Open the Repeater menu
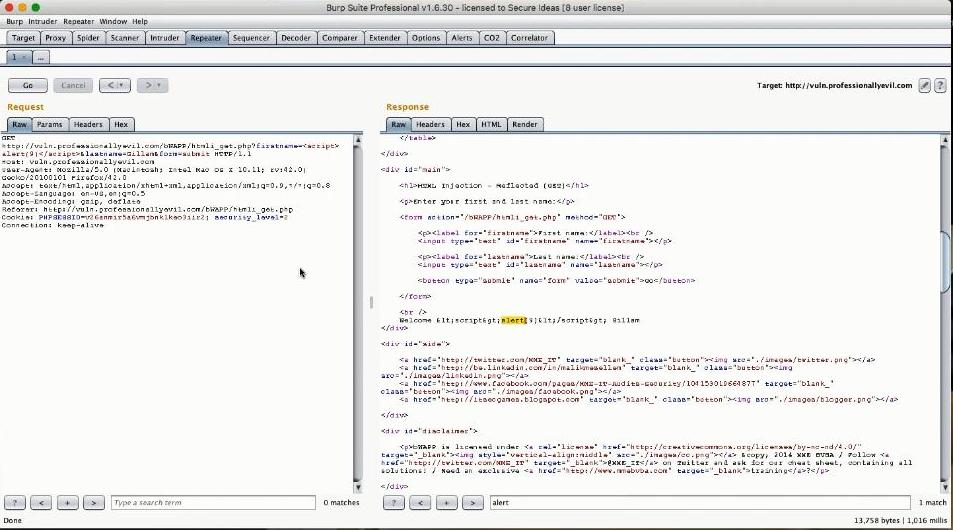 pyautogui.click(x=78, y=21)
